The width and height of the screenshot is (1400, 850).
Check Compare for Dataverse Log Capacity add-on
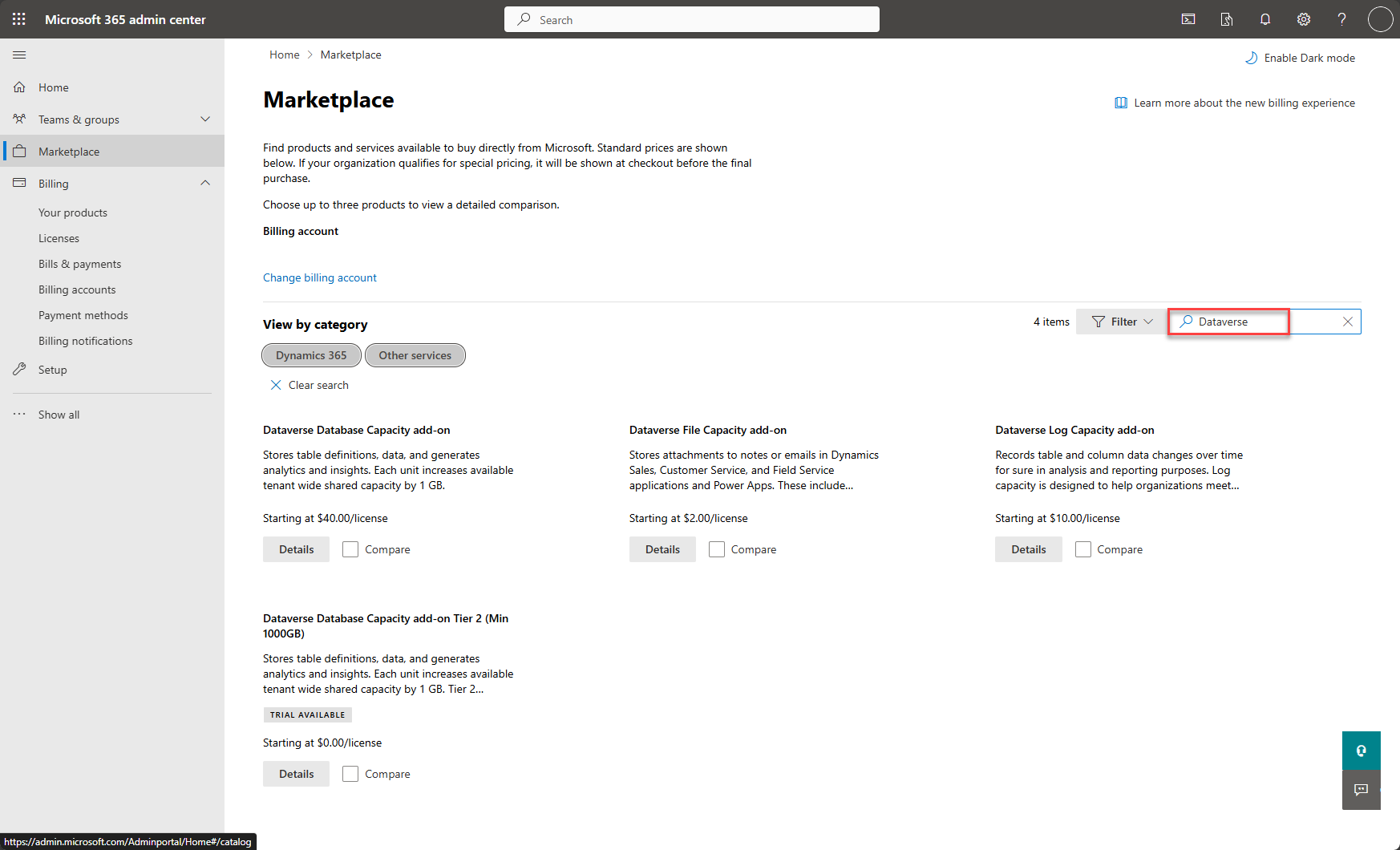1083,549
